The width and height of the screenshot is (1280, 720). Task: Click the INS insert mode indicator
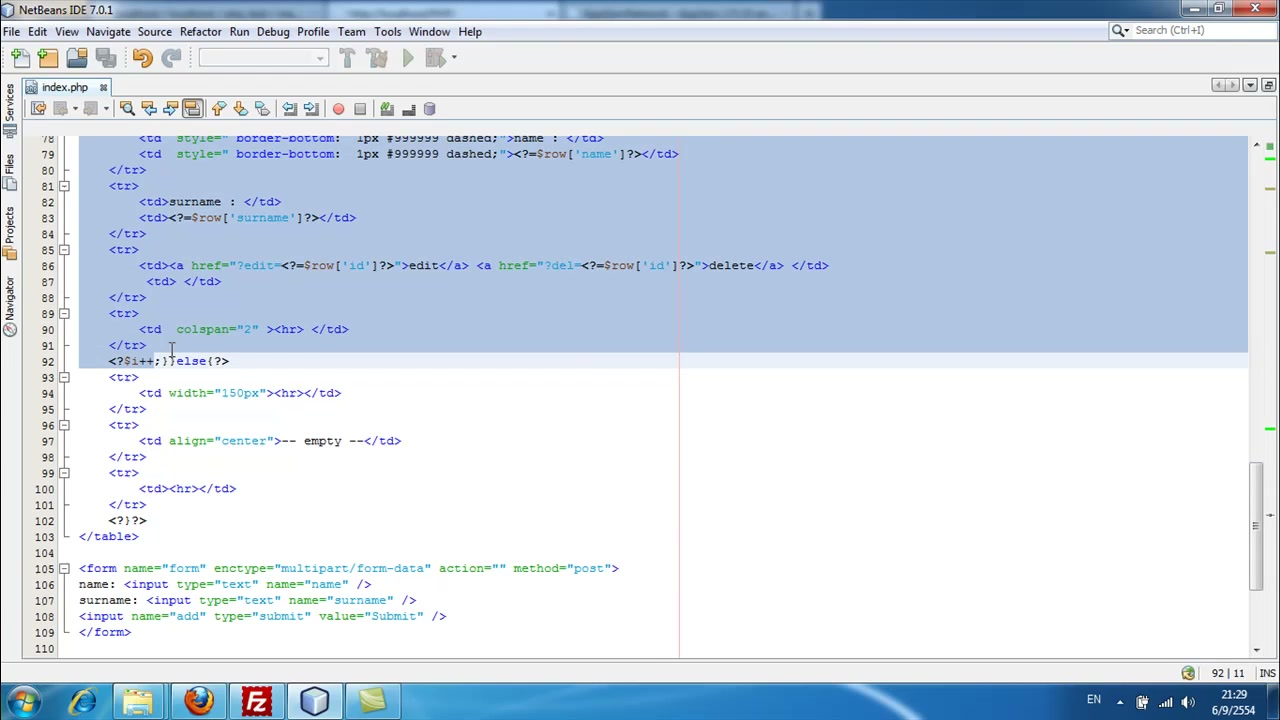[x=1267, y=674]
